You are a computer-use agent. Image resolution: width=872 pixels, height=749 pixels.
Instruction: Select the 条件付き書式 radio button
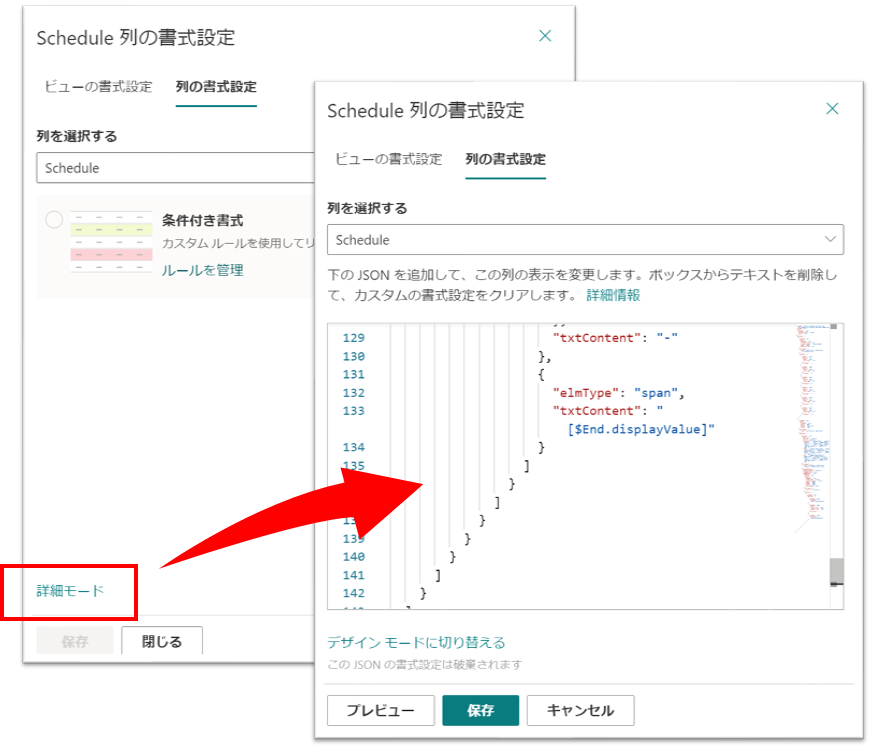(x=54, y=220)
